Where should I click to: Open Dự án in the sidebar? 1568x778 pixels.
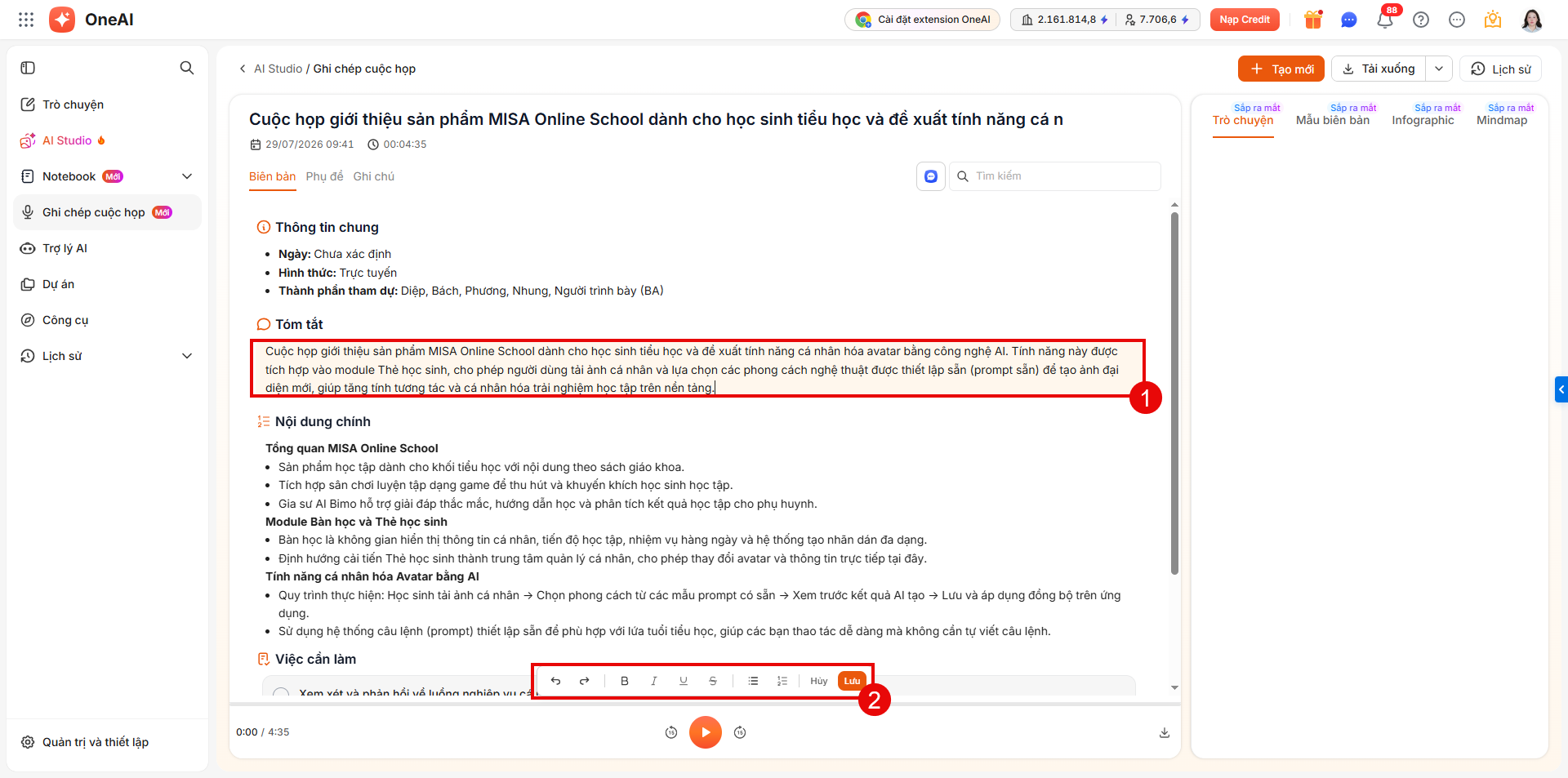pos(108,284)
